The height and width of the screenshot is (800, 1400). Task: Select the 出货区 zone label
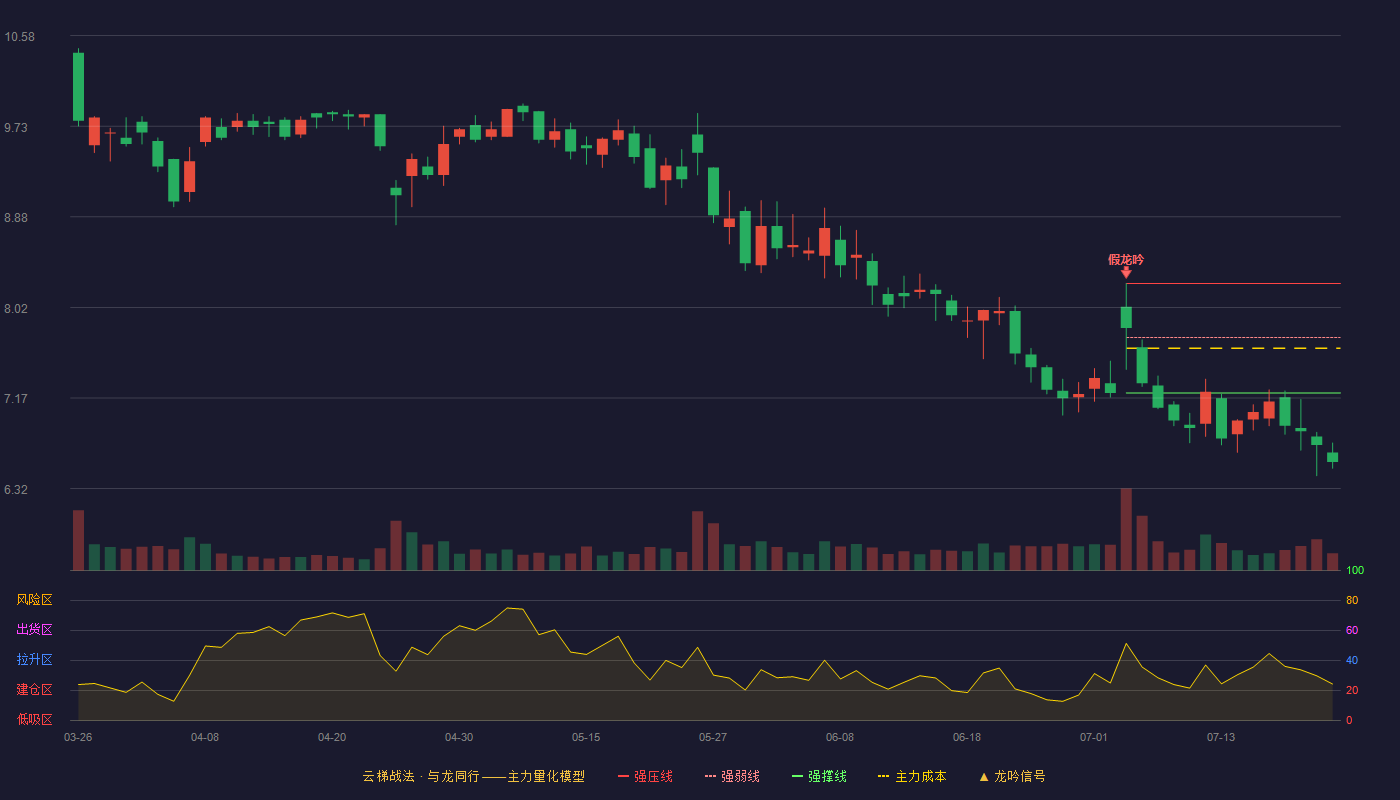(34, 630)
